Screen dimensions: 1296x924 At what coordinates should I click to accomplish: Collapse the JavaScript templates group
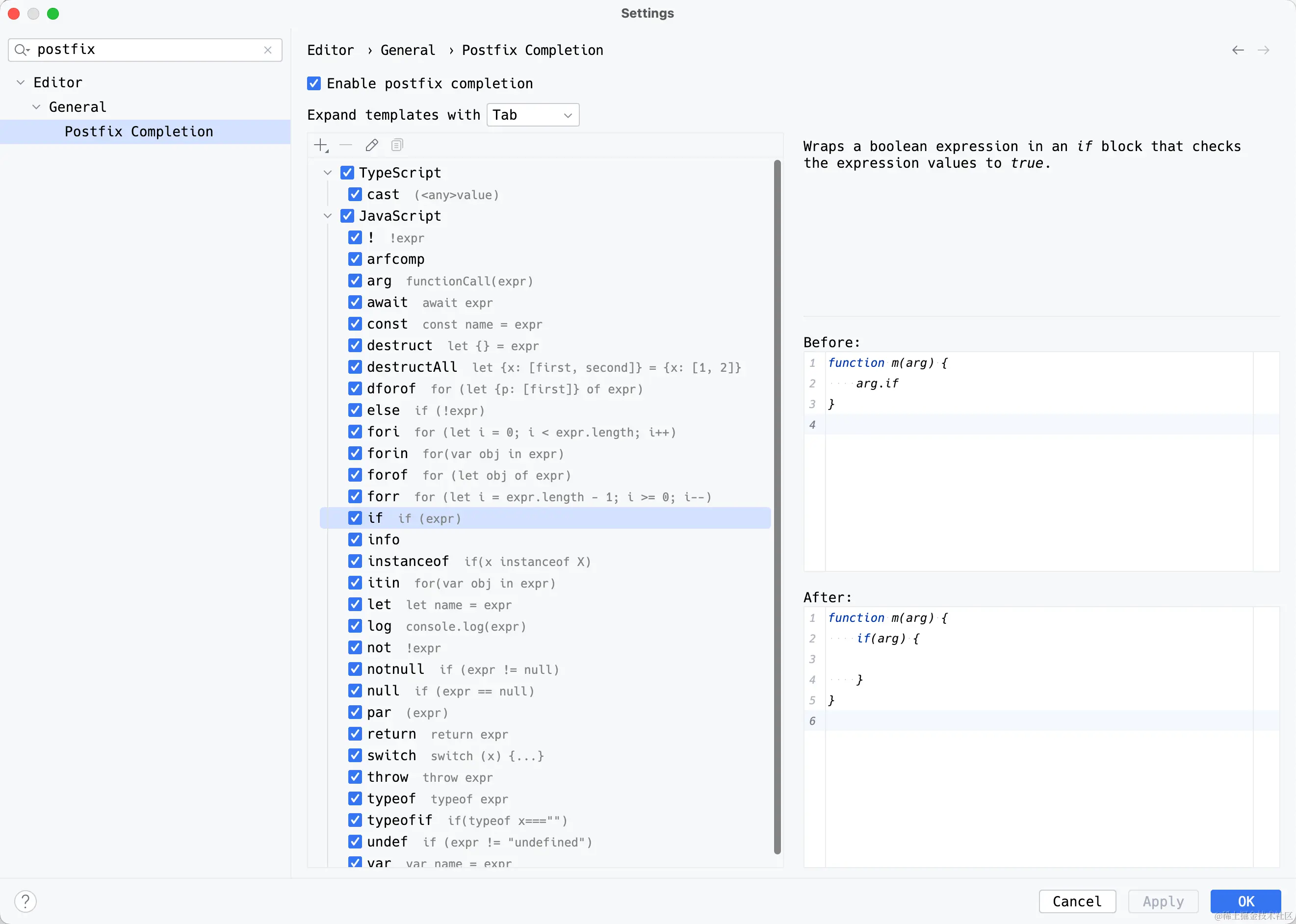328,216
